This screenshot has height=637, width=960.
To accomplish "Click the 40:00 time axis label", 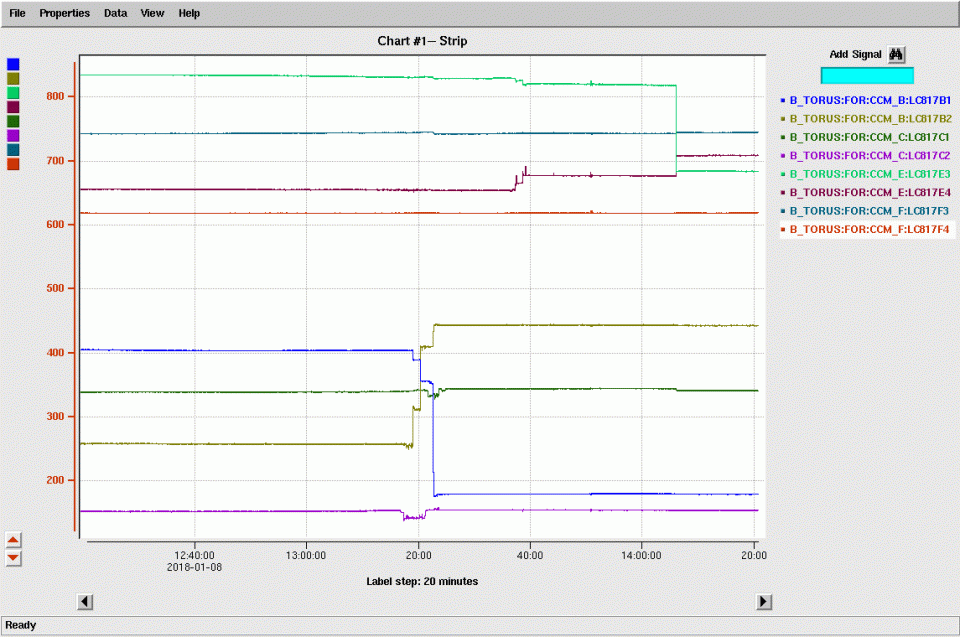I will [x=530, y=556].
